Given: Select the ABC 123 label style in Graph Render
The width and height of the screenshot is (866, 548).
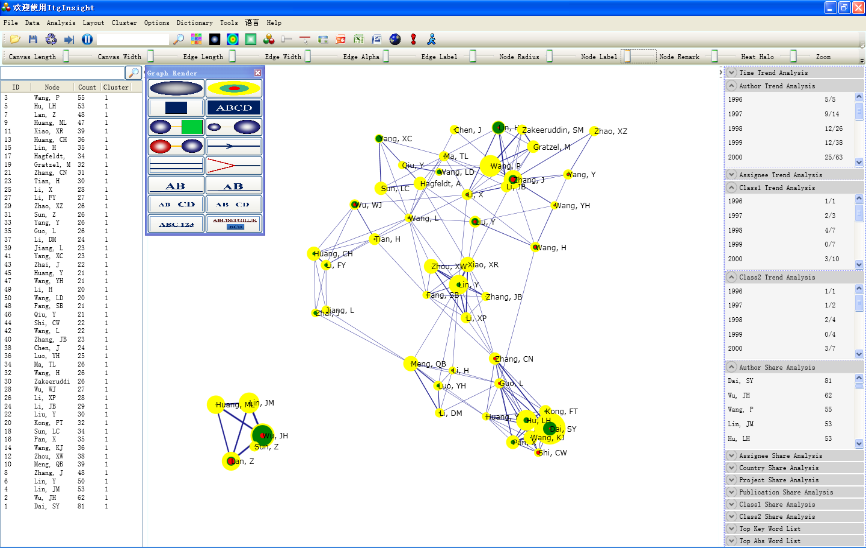Looking at the screenshot, I should [x=176, y=224].
